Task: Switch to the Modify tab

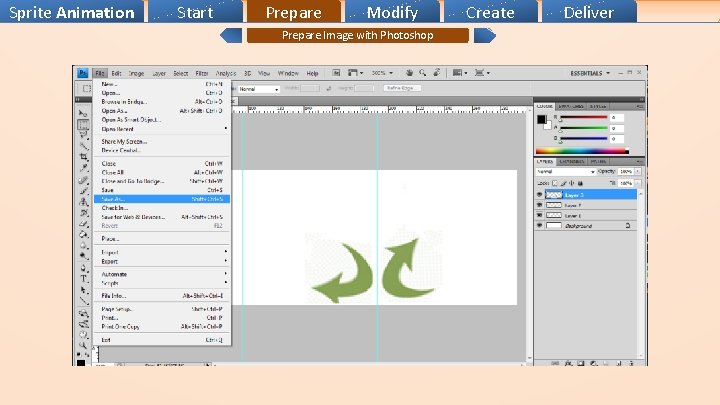Action: (392, 12)
